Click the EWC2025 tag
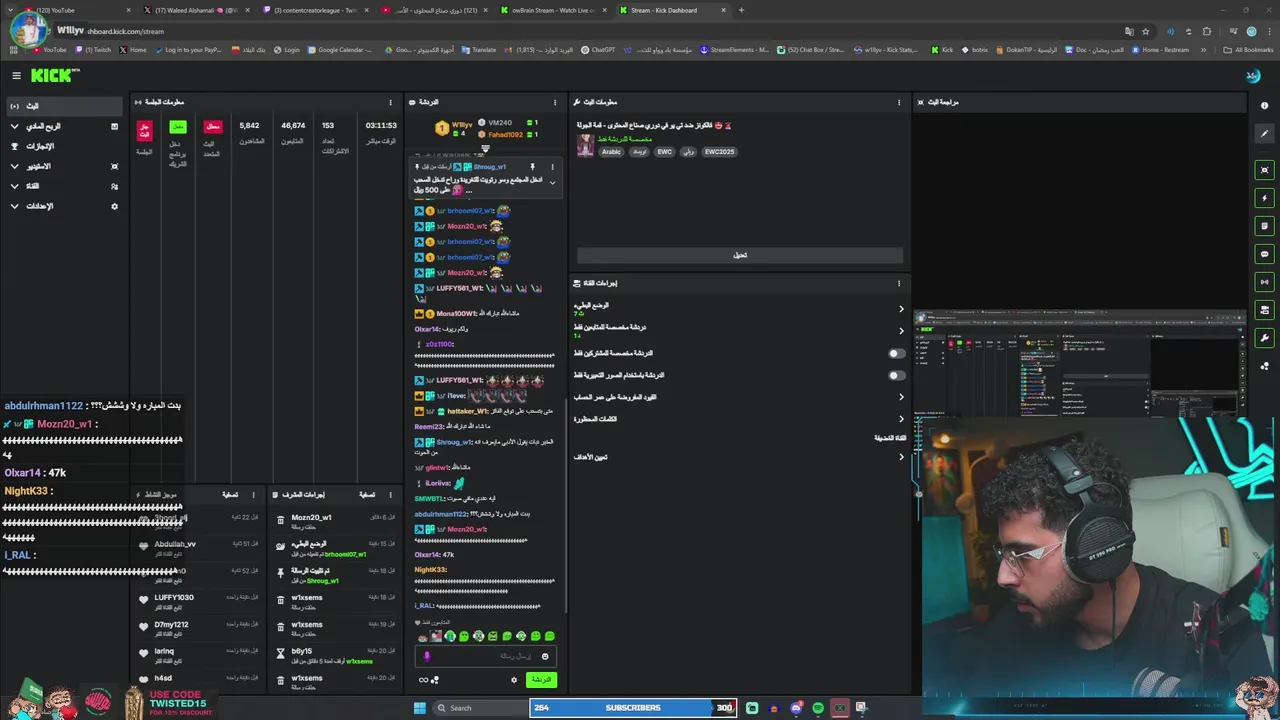The image size is (1280, 720). coord(719,152)
